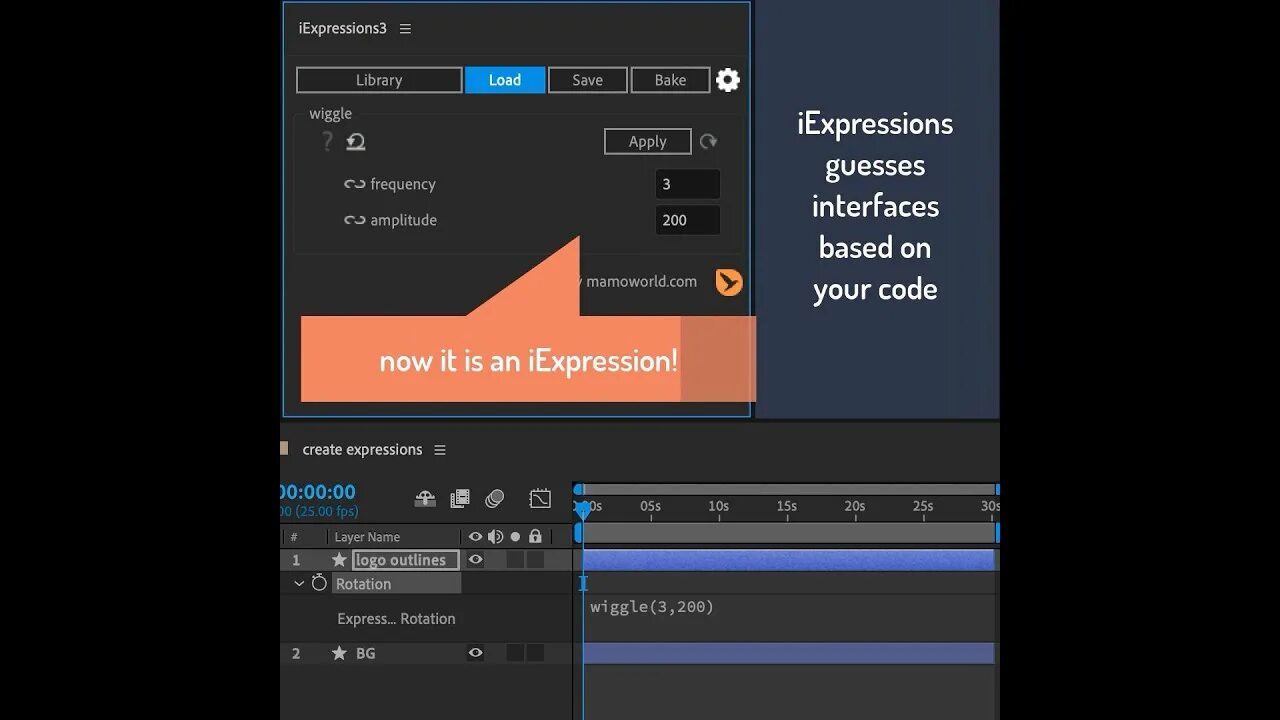Select the logo outlines layer name
This screenshot has width=1280, height=720.
[x=405, y=560]
